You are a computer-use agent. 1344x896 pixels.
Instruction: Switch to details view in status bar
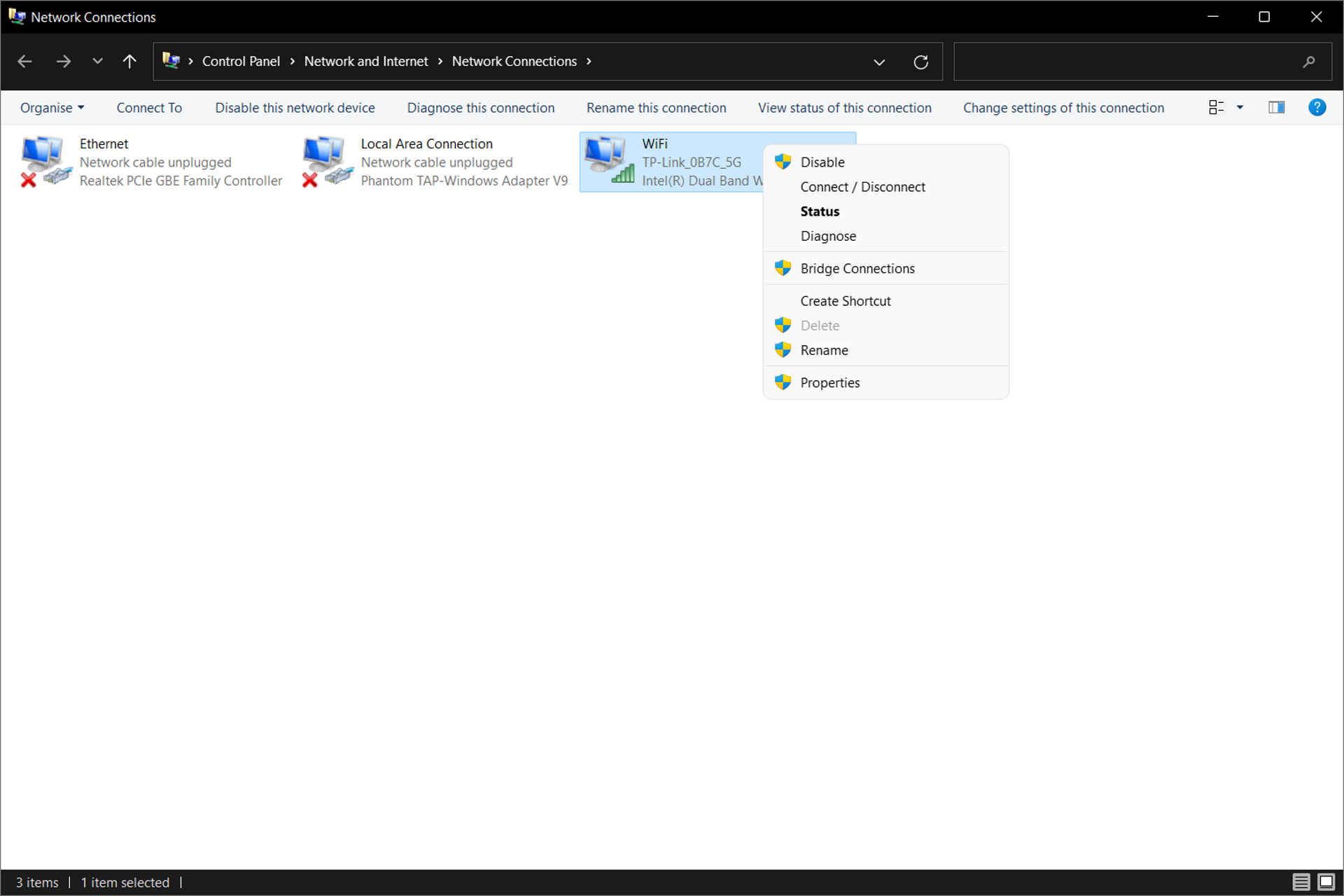(x=1301, y=882)
